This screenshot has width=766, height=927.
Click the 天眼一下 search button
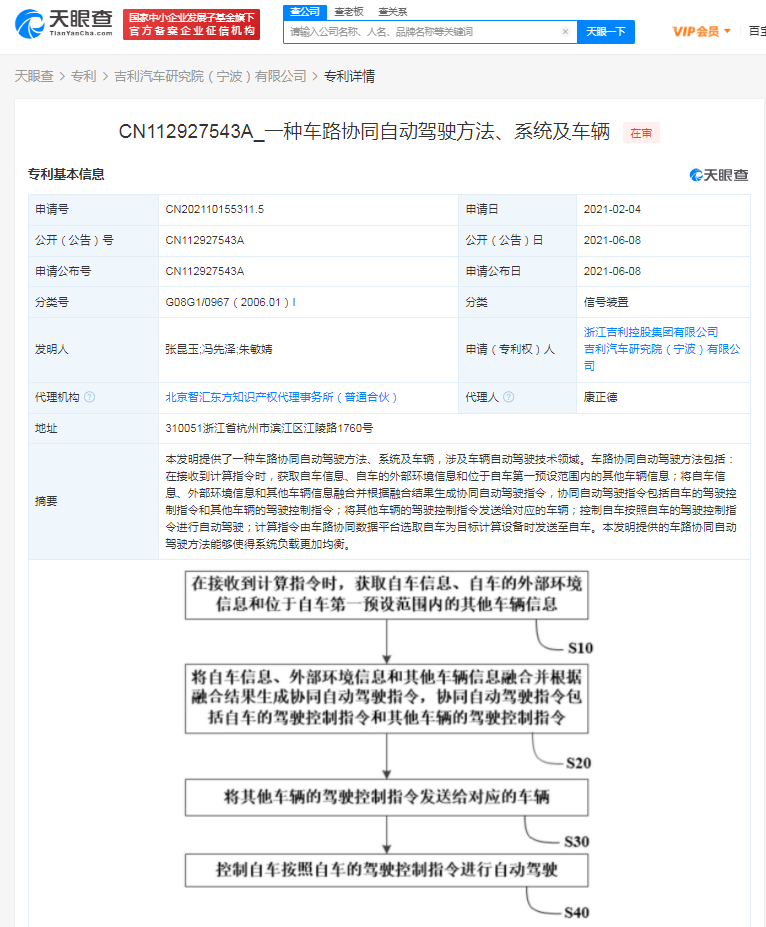[606, 32]
